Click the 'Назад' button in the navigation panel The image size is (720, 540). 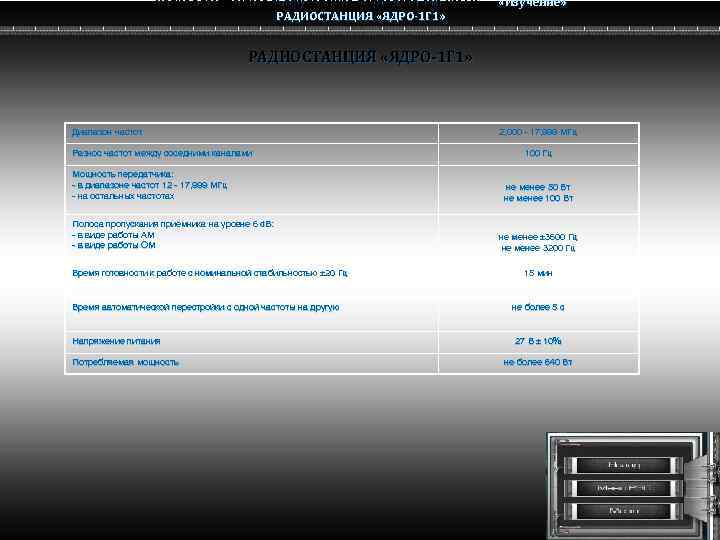point(624,465)
